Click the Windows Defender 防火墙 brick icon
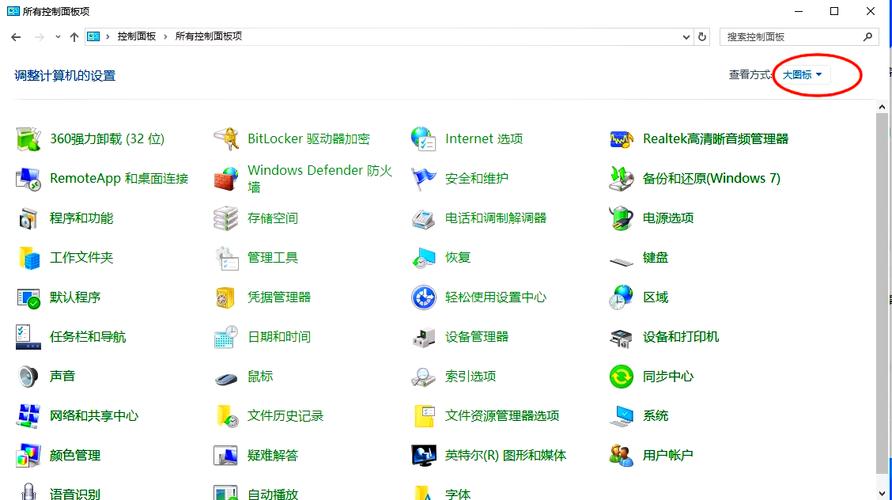The height and width of the screenshot is (500, 892). (x=226, y=179)
